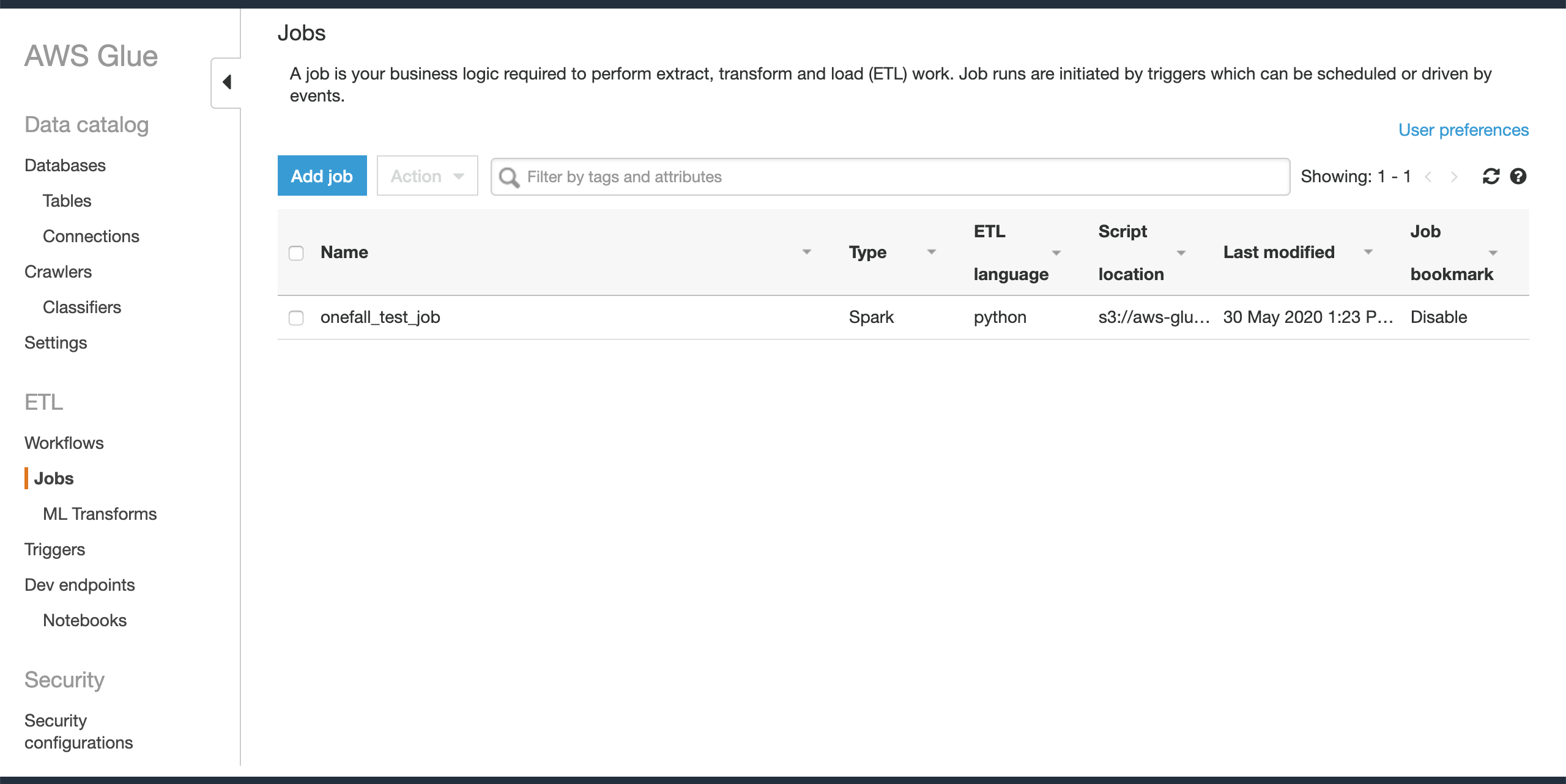
Task: Click the search magnifier icon
Action: [x=509, y=177]
